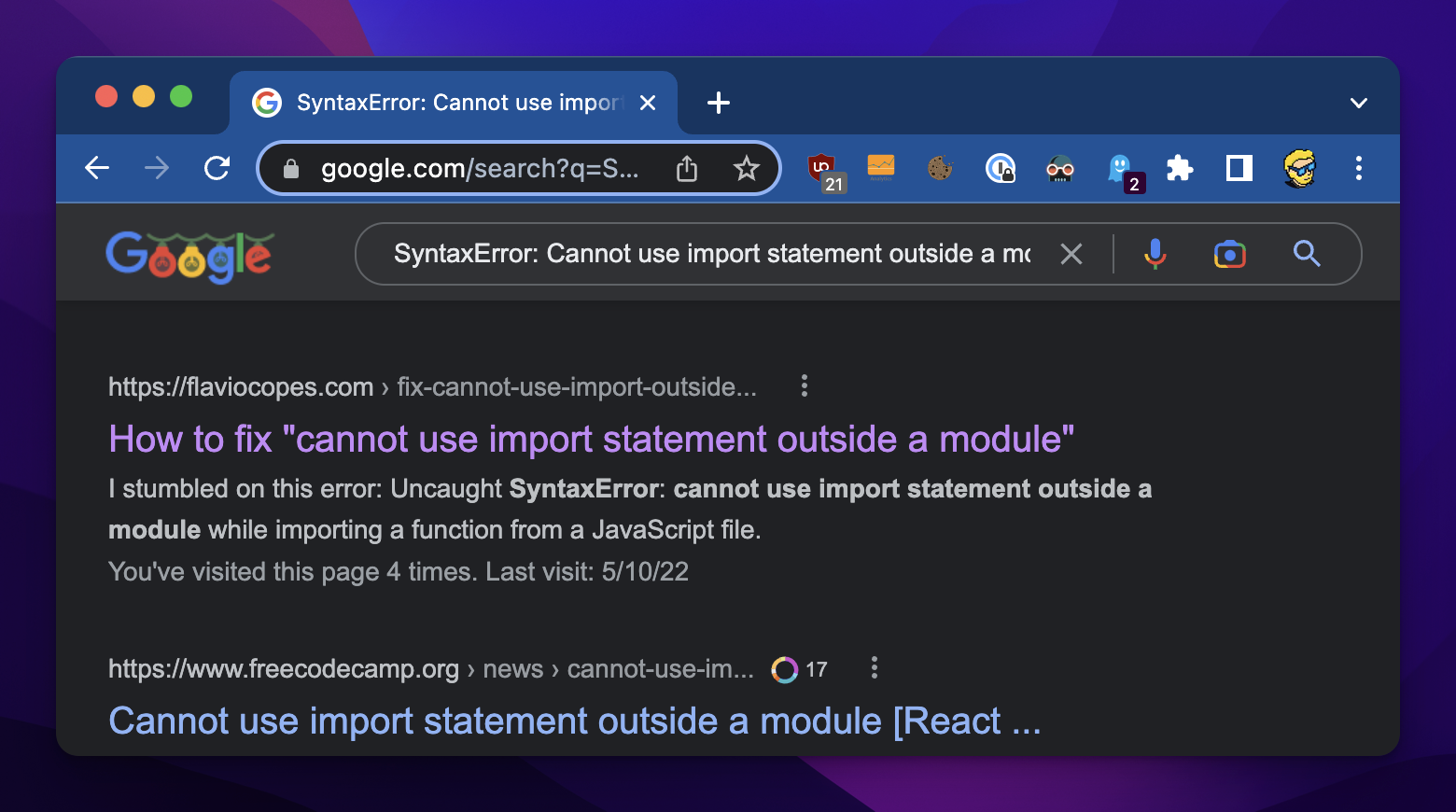Open "How to fix cannot use import" link
The image size is (1456, 812).
pos(591,440)
